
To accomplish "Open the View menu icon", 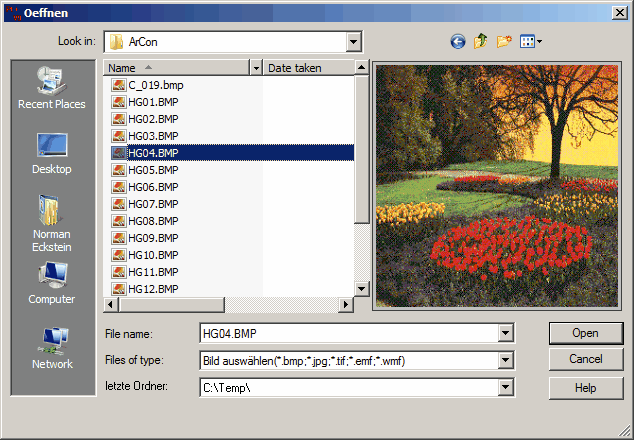I will point(530,41).
